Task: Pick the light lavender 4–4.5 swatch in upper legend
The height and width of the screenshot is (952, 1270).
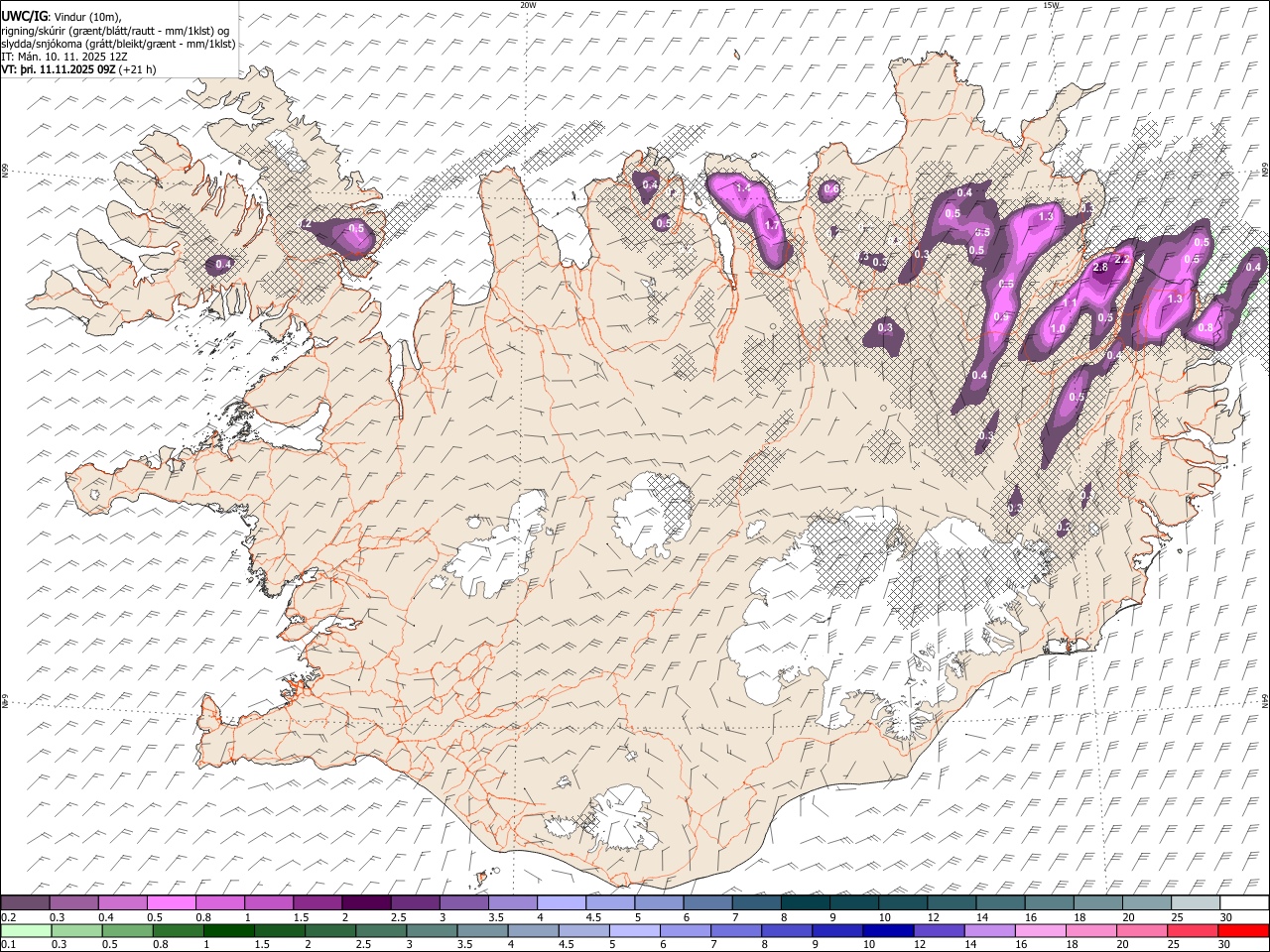Action: (562, 902)
